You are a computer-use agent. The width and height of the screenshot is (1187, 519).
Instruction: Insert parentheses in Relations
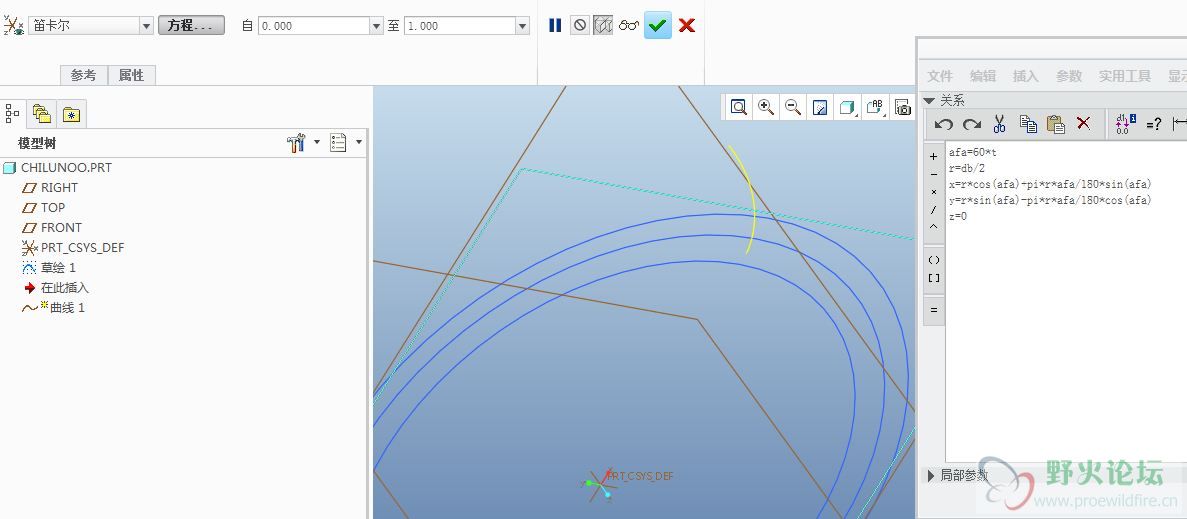tap(934, 260)
